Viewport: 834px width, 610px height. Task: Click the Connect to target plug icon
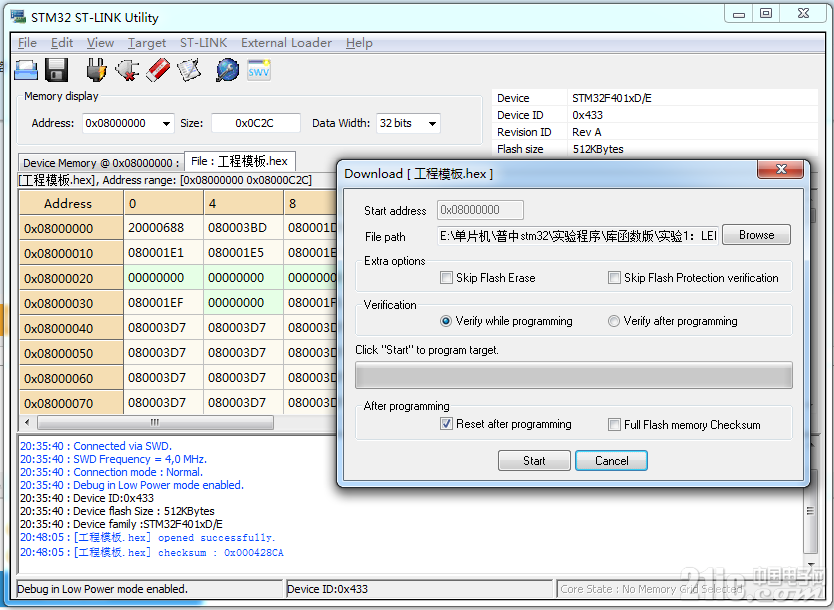point(96,70)
